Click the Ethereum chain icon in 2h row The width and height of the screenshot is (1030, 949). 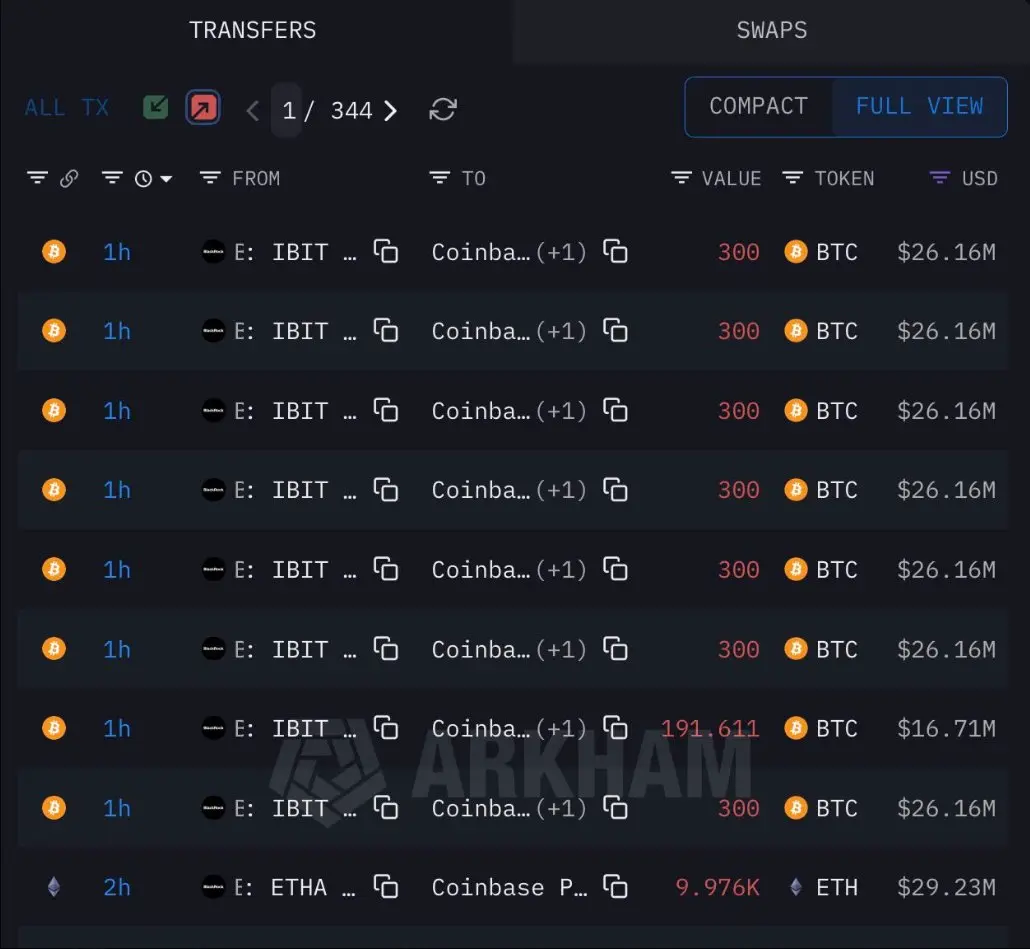click(55, 887)
